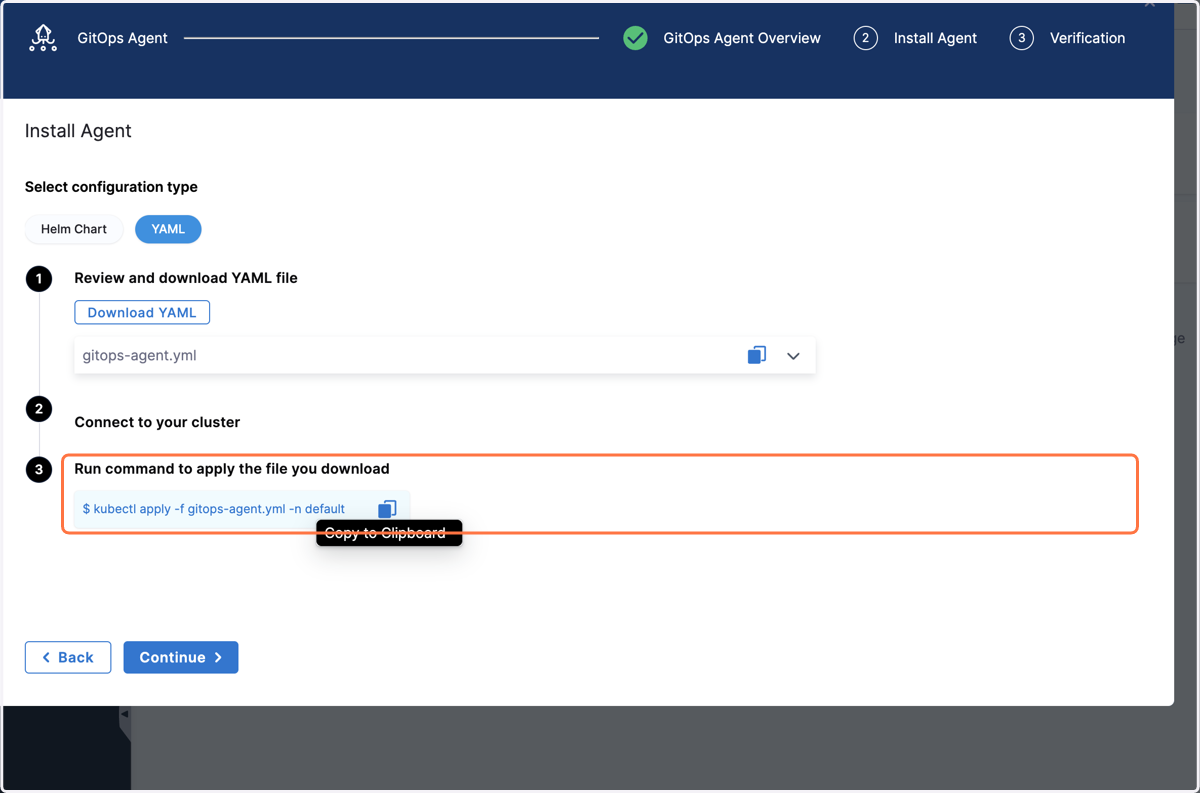Open the Verification wizard step
The width and height of the screenshot is (1200, 793).
pyautogui.click(x=1087, y=38)
